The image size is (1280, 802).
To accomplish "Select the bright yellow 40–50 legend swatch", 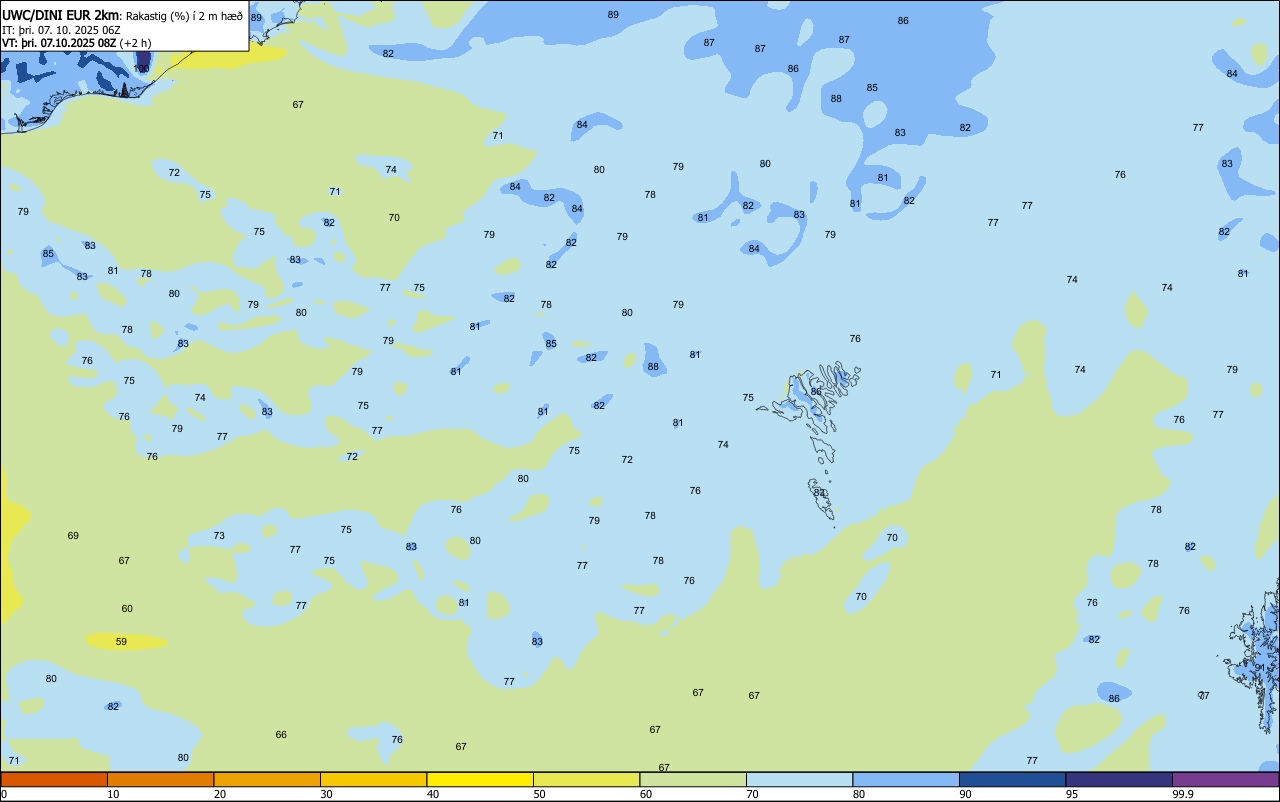I will tap(480, 779).
